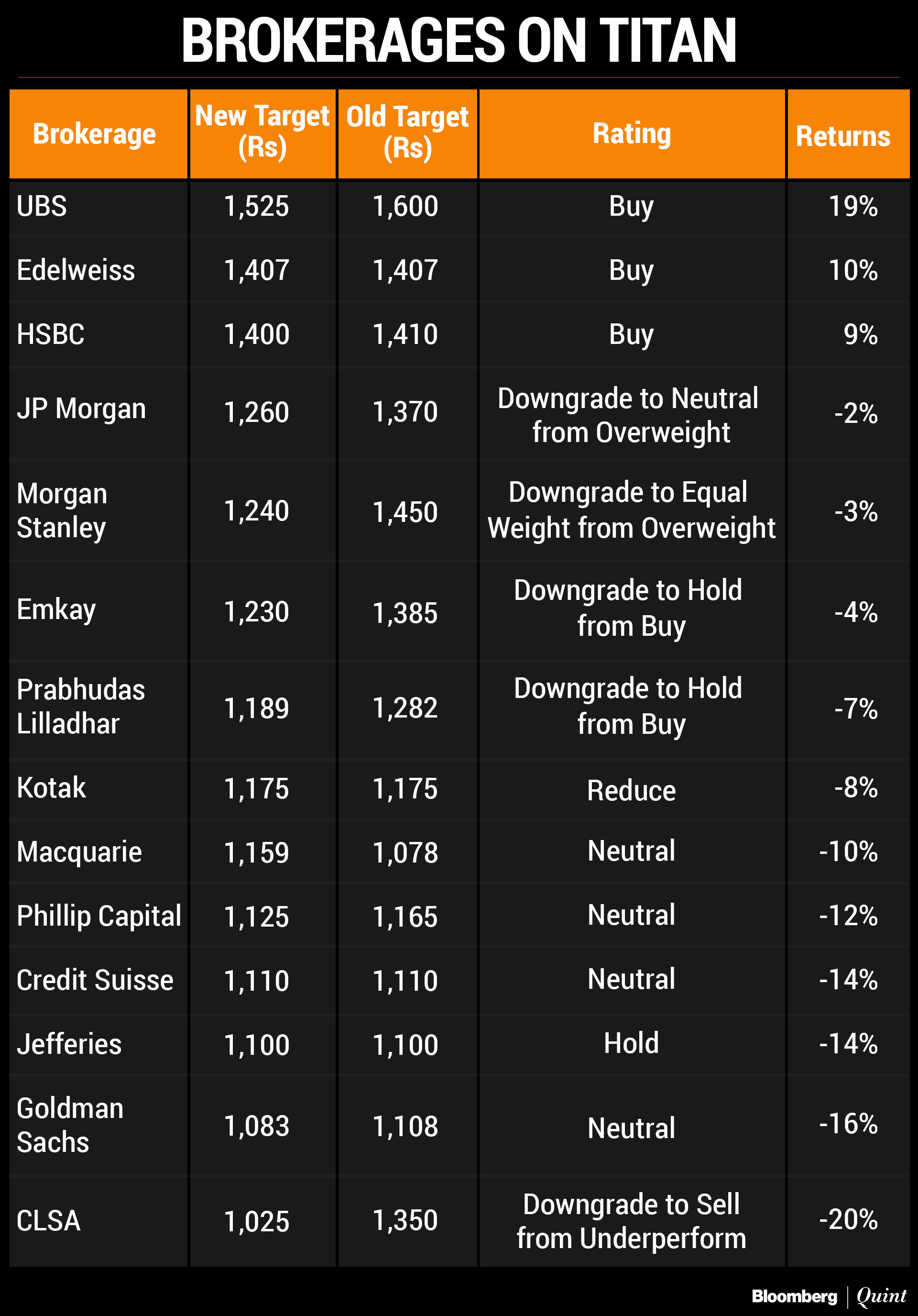
Task: Select Jefferies' Hold rating
Action: click(x=631, y=1043)
